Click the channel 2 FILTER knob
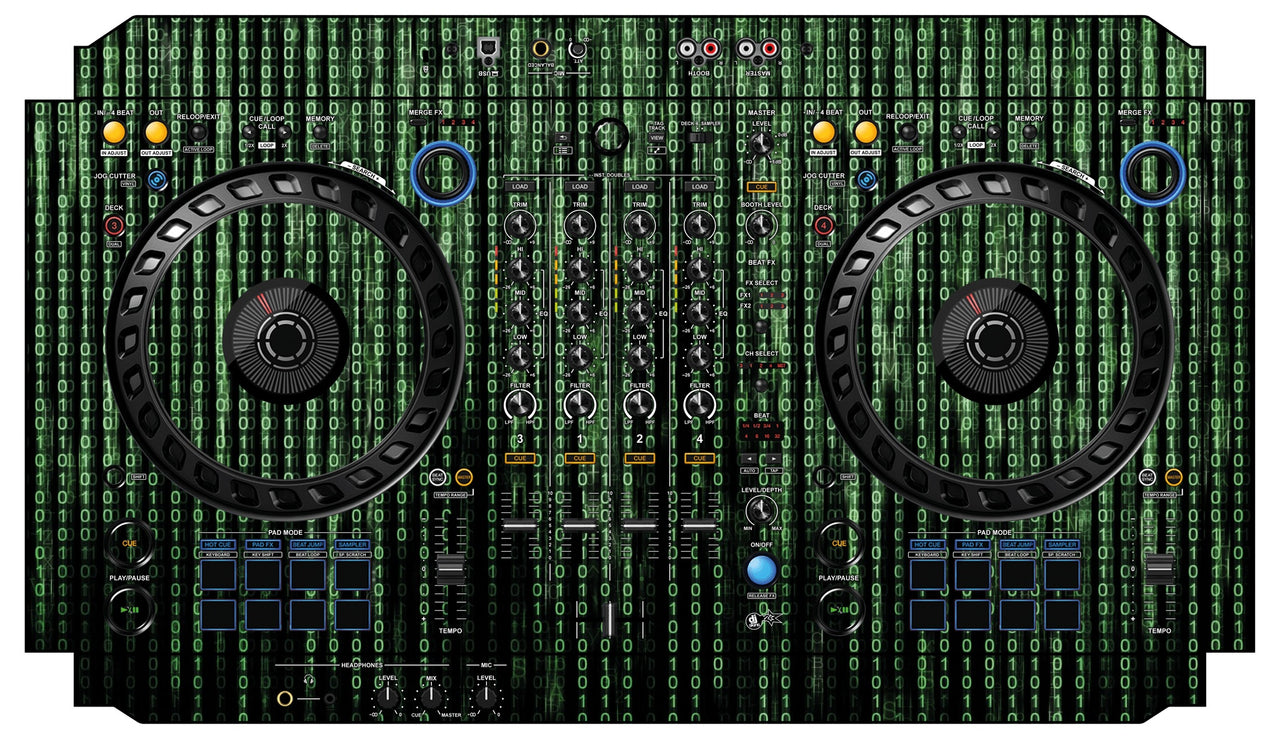The image size is (1280, 739). pyautogui.click(x=639, y=405)
